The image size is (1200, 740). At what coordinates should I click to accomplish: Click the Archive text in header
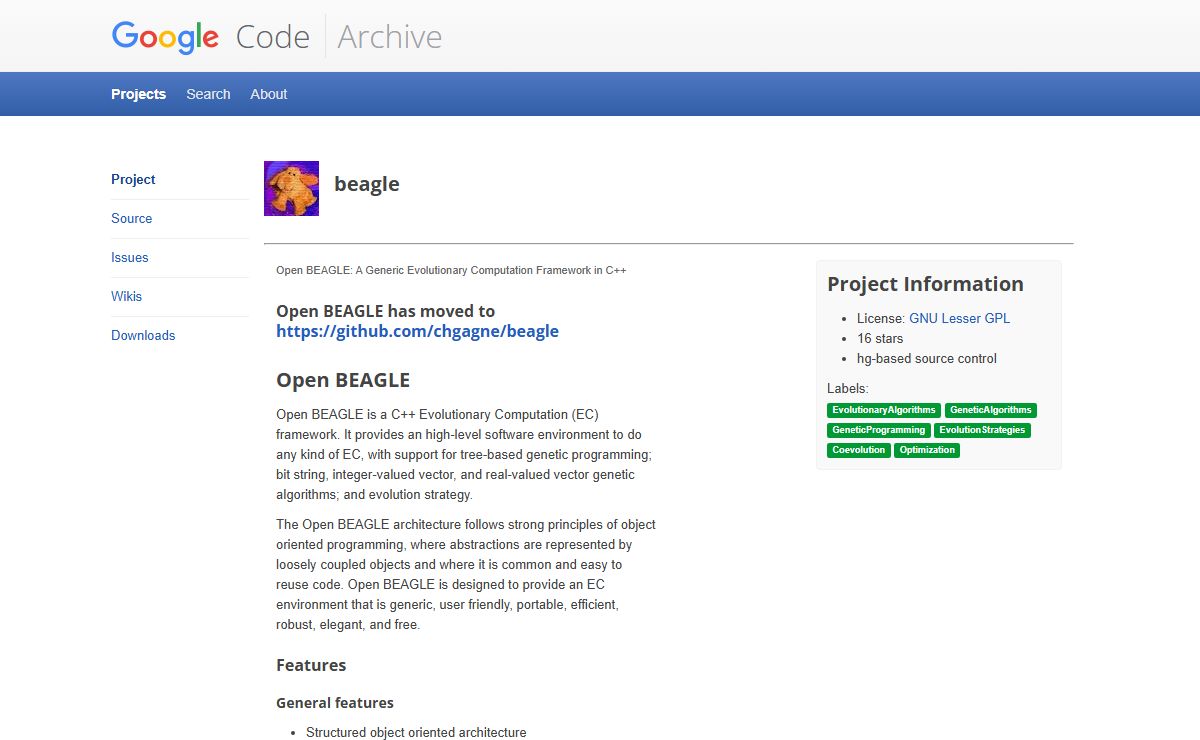(389, 37)
